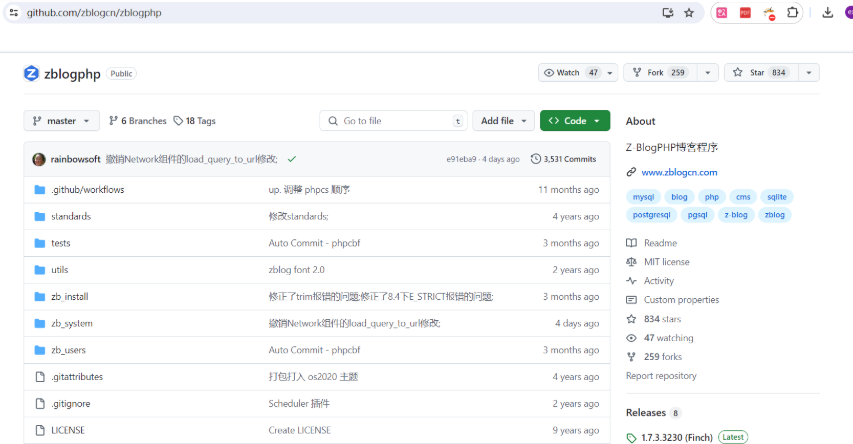The width and height of the screenshot is (853, 444).
Task: Expand the master branch dropdown
Action: pos(61,121)
